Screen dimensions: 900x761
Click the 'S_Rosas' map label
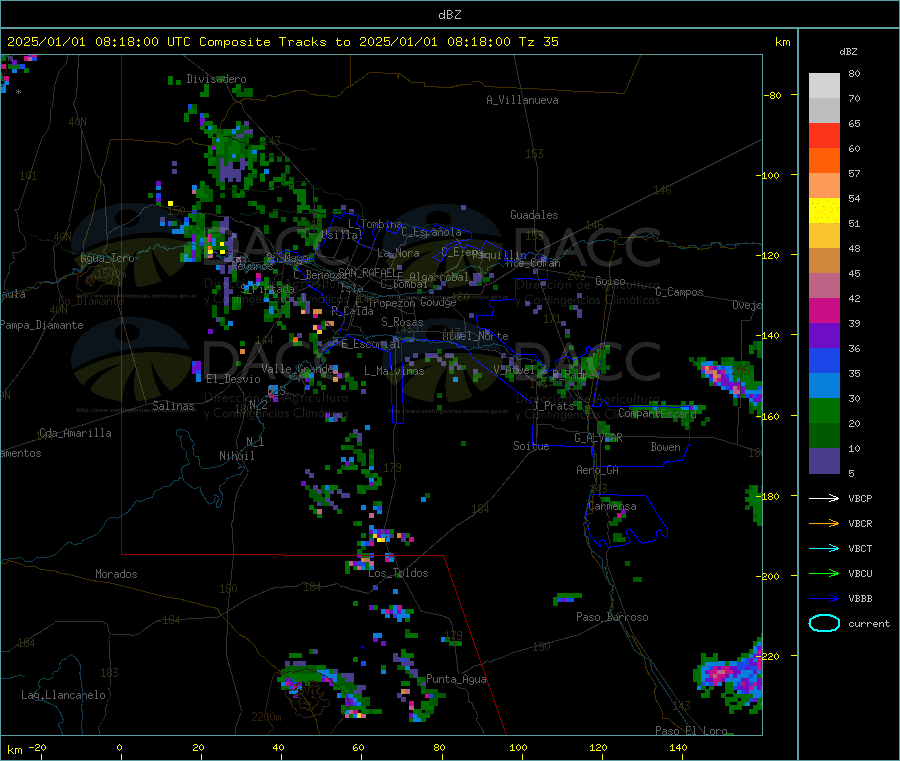coord(402,322)
